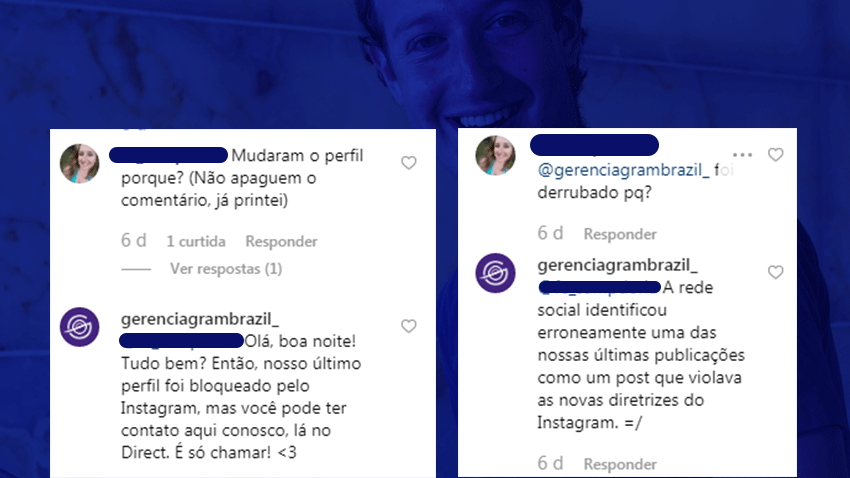Reply to the 'Mudaram o perfil porque?' comment
Viewport: 850px width, 478px height.
(281, 241)
